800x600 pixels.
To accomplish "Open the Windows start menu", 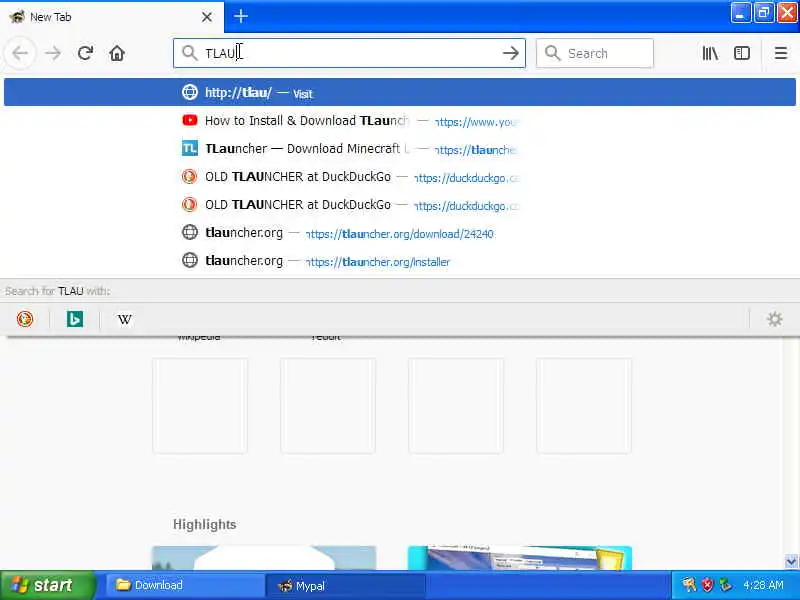I will click(x=47, y=585).
